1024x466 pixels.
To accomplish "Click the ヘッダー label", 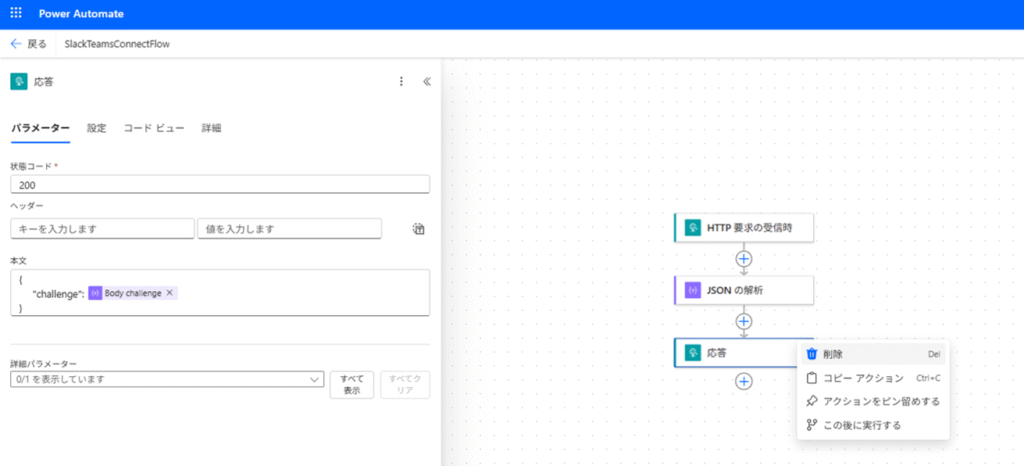I will pos(27,206).
